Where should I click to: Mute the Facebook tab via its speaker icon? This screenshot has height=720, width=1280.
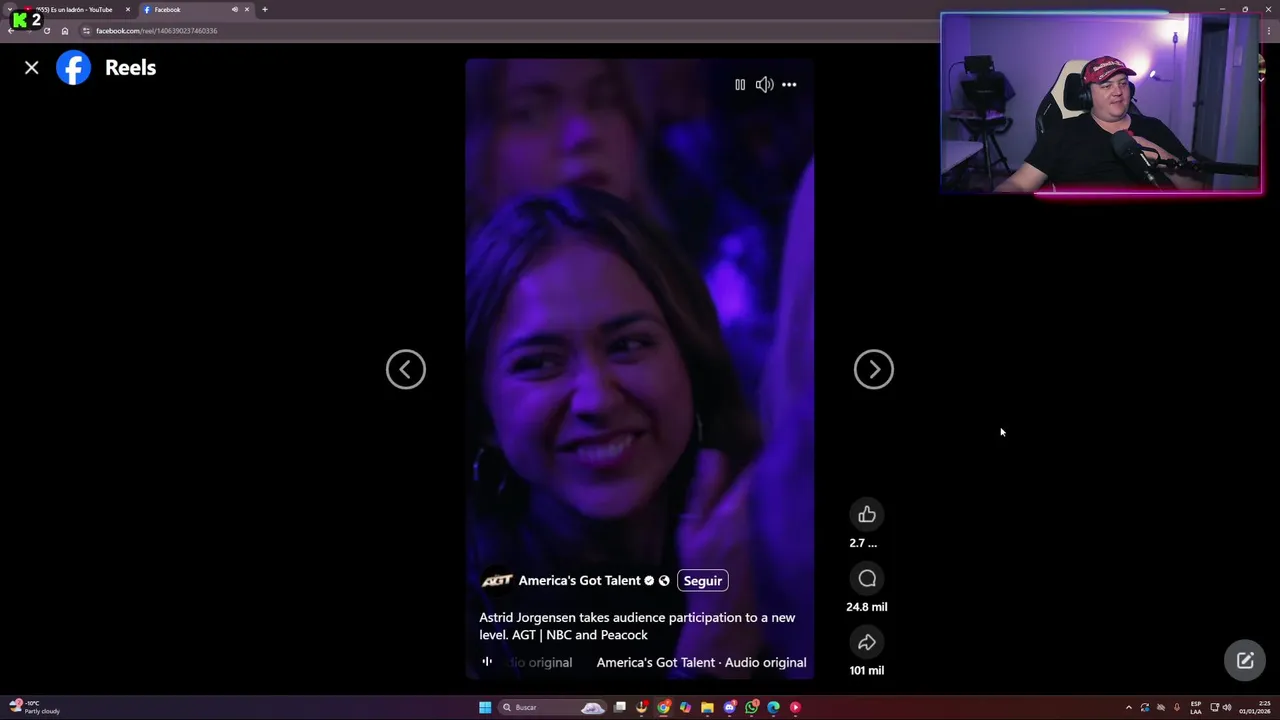pos(235,9)
